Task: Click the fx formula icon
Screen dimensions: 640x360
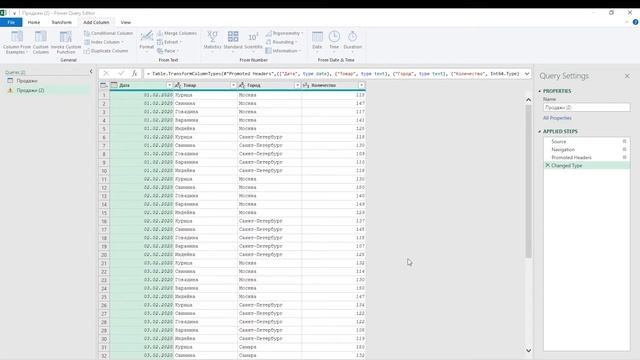Action: tap(134, 73)
